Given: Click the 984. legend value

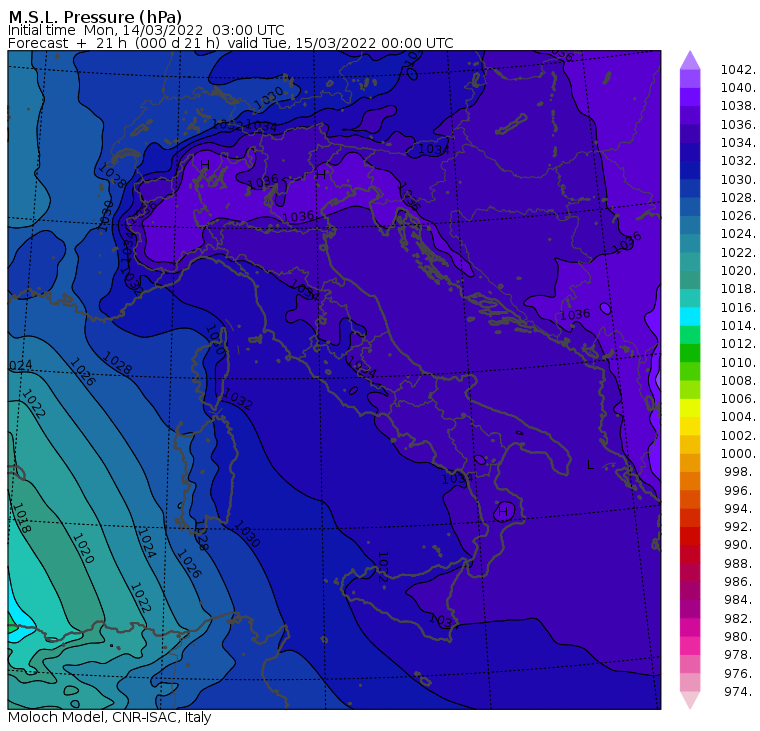Looking at the screenshot, I should point(740,600).
